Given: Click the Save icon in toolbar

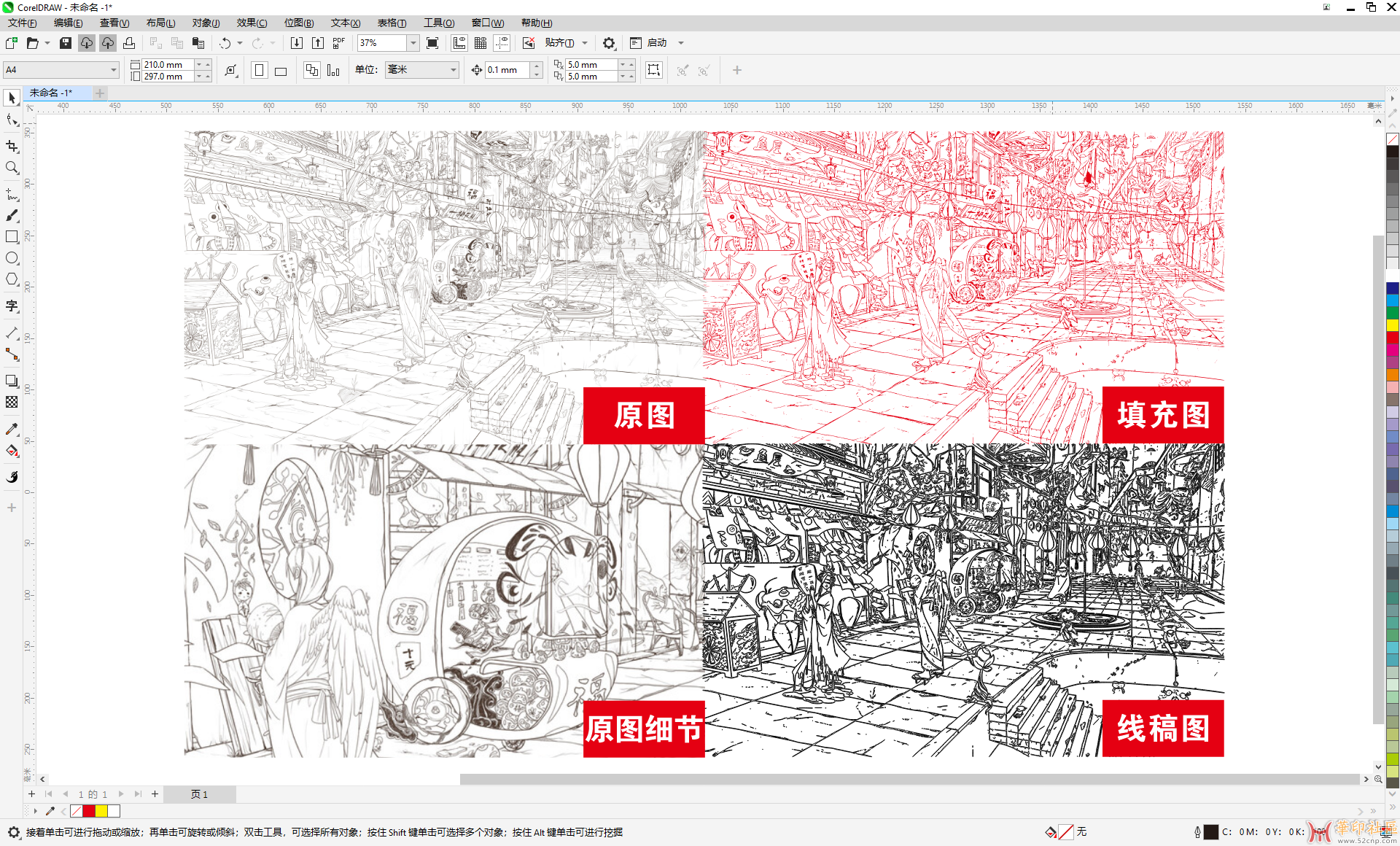Looking at the screenshot, I should pyautogui.click(x=66, y=43).
